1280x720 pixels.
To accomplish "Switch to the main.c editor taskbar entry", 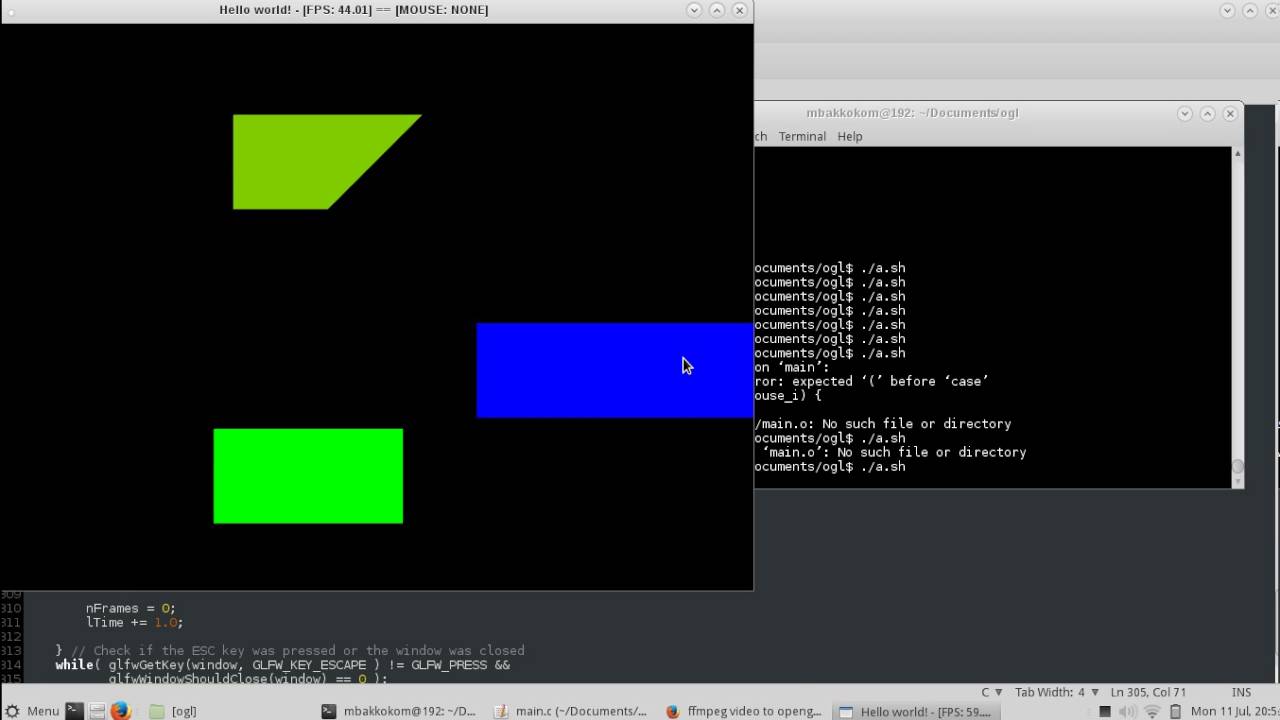I will [x=572, y=711].
